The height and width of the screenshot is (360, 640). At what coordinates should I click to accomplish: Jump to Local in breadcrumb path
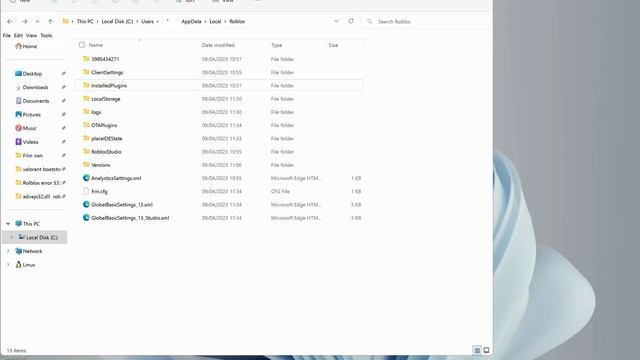pyautogui.click(x=215, y=22)
